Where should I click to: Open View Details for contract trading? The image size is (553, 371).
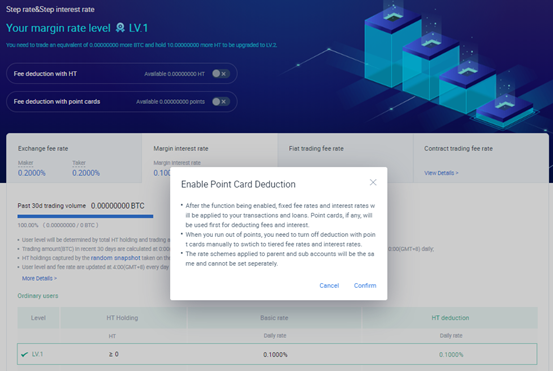(441, 173)
